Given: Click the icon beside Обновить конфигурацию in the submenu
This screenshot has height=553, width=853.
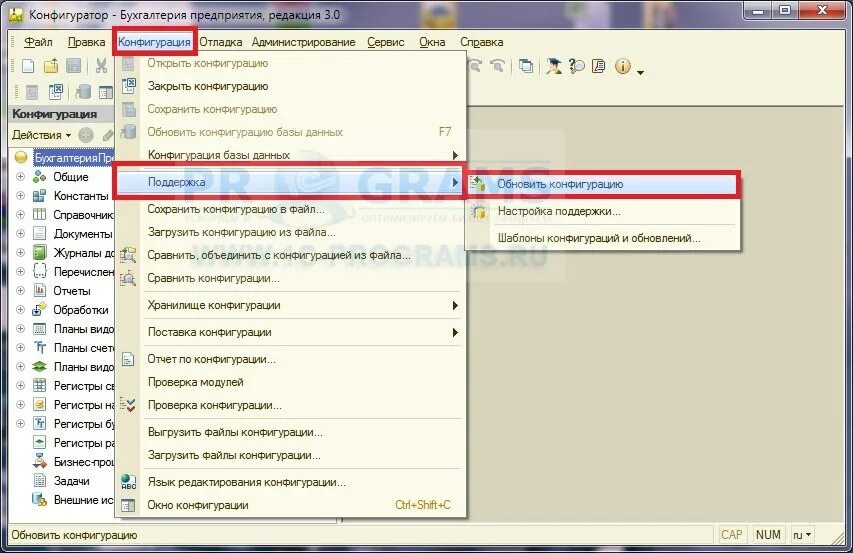Looking at the screenshot, I should [478, 184].
